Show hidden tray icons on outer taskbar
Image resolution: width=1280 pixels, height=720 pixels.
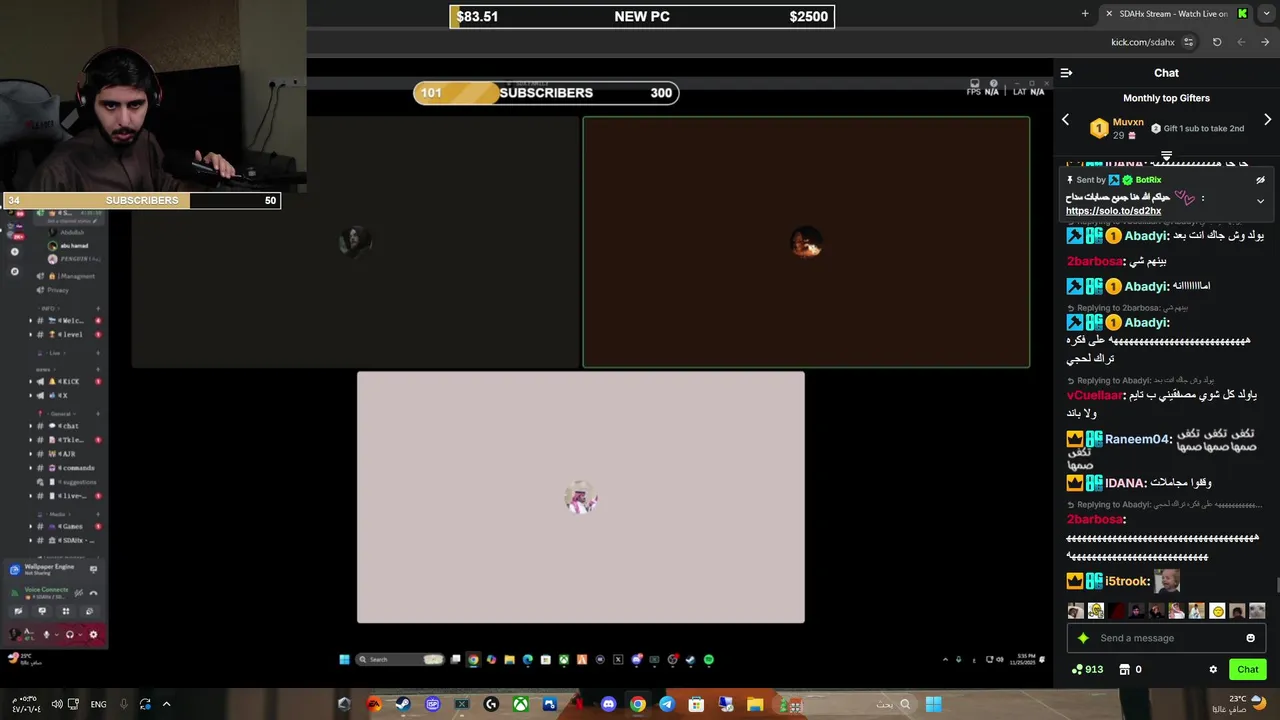tap(166, 704)
